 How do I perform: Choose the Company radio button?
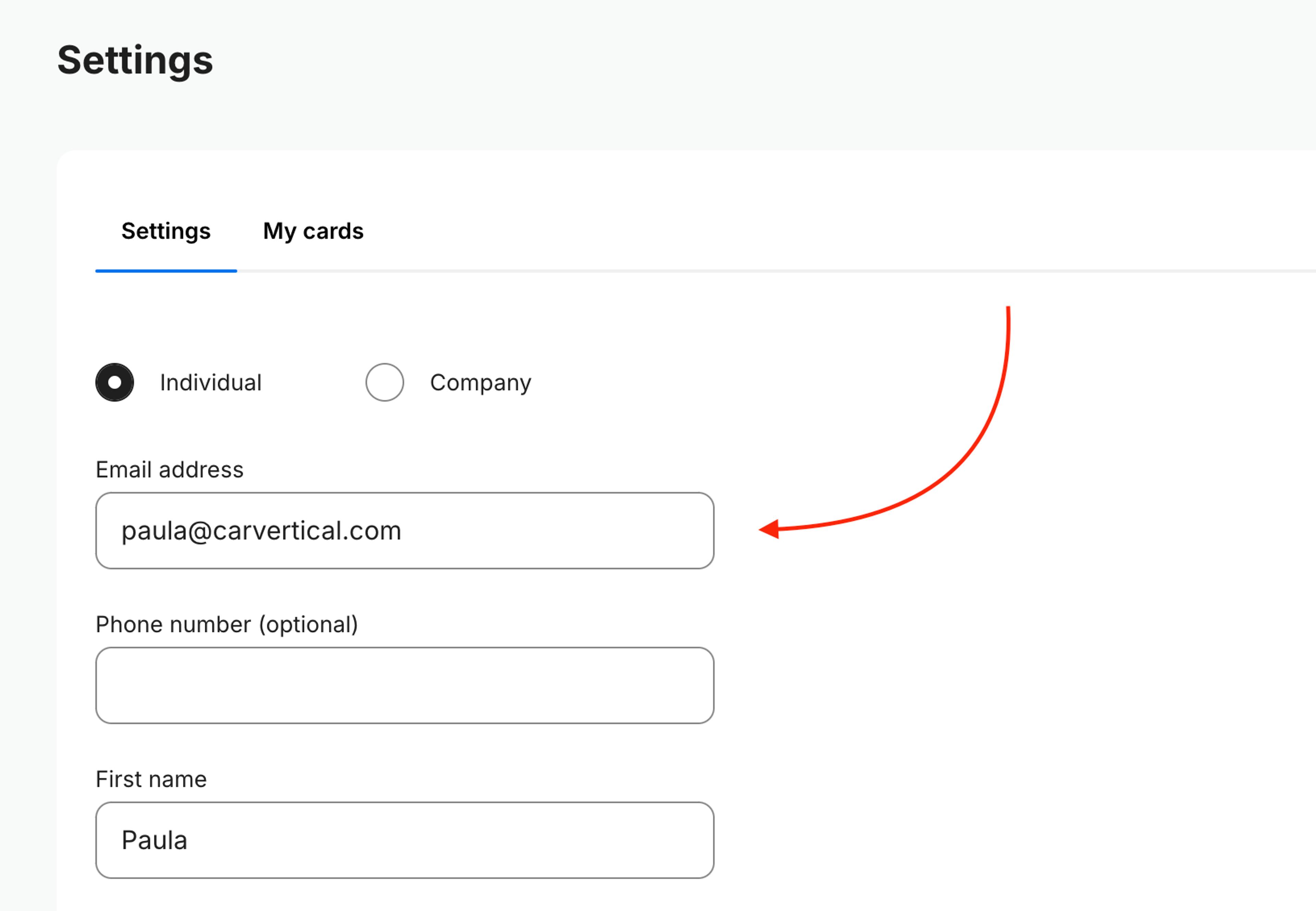(384, 382)
